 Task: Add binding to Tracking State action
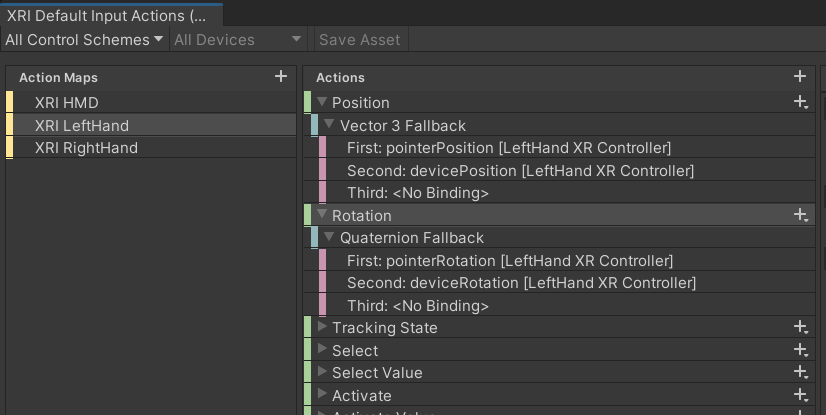pos(800,328)
